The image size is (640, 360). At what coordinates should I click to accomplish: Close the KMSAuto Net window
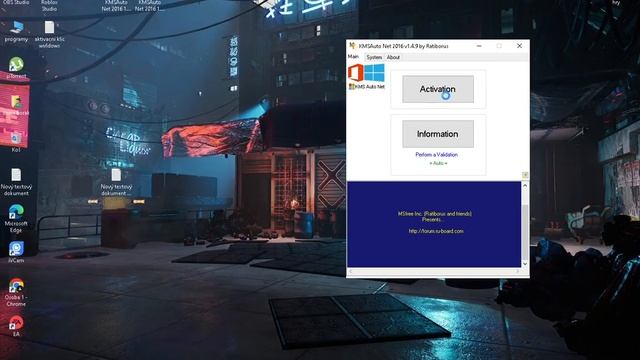(519, 46)
